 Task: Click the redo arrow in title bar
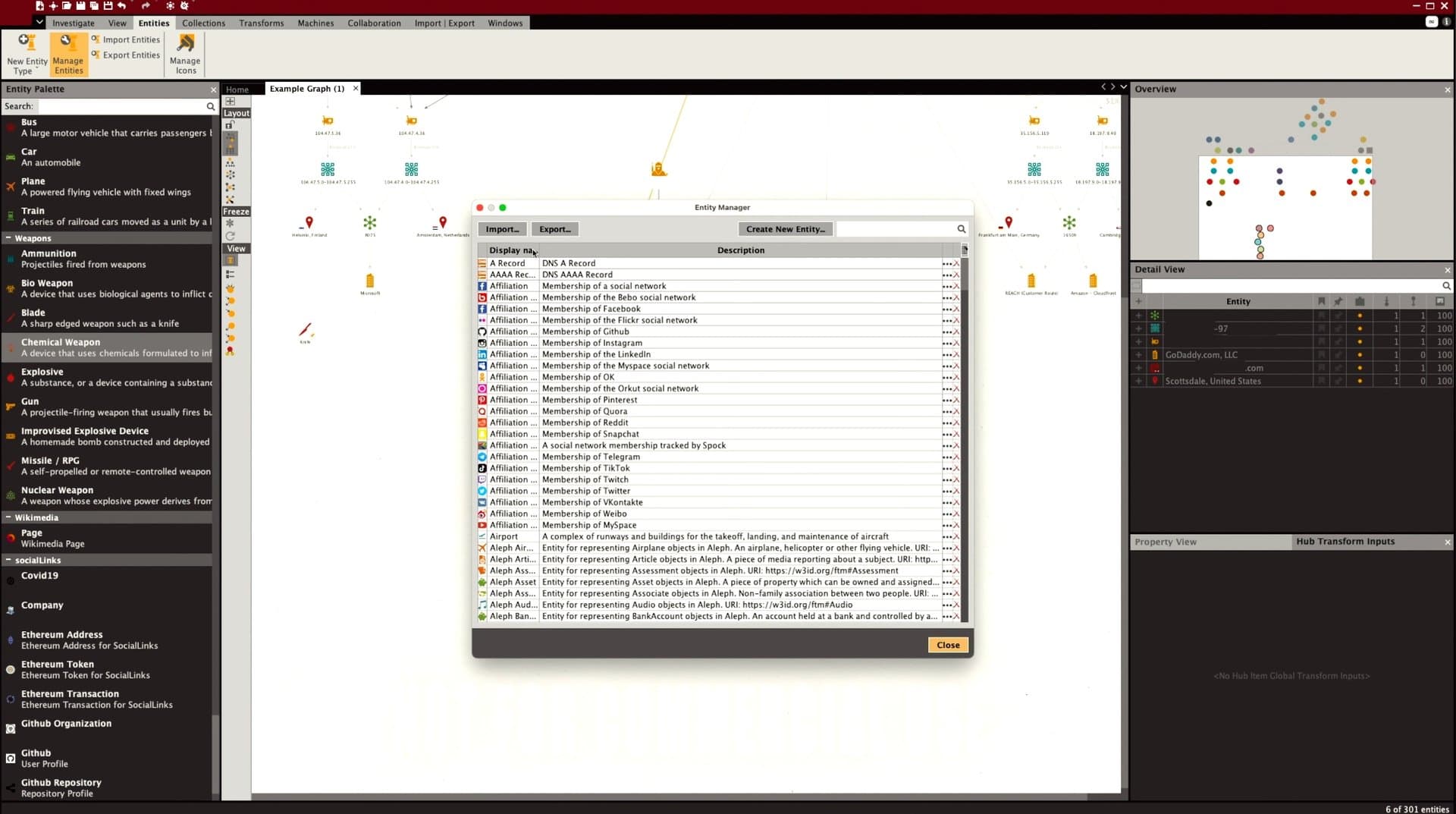146,5
